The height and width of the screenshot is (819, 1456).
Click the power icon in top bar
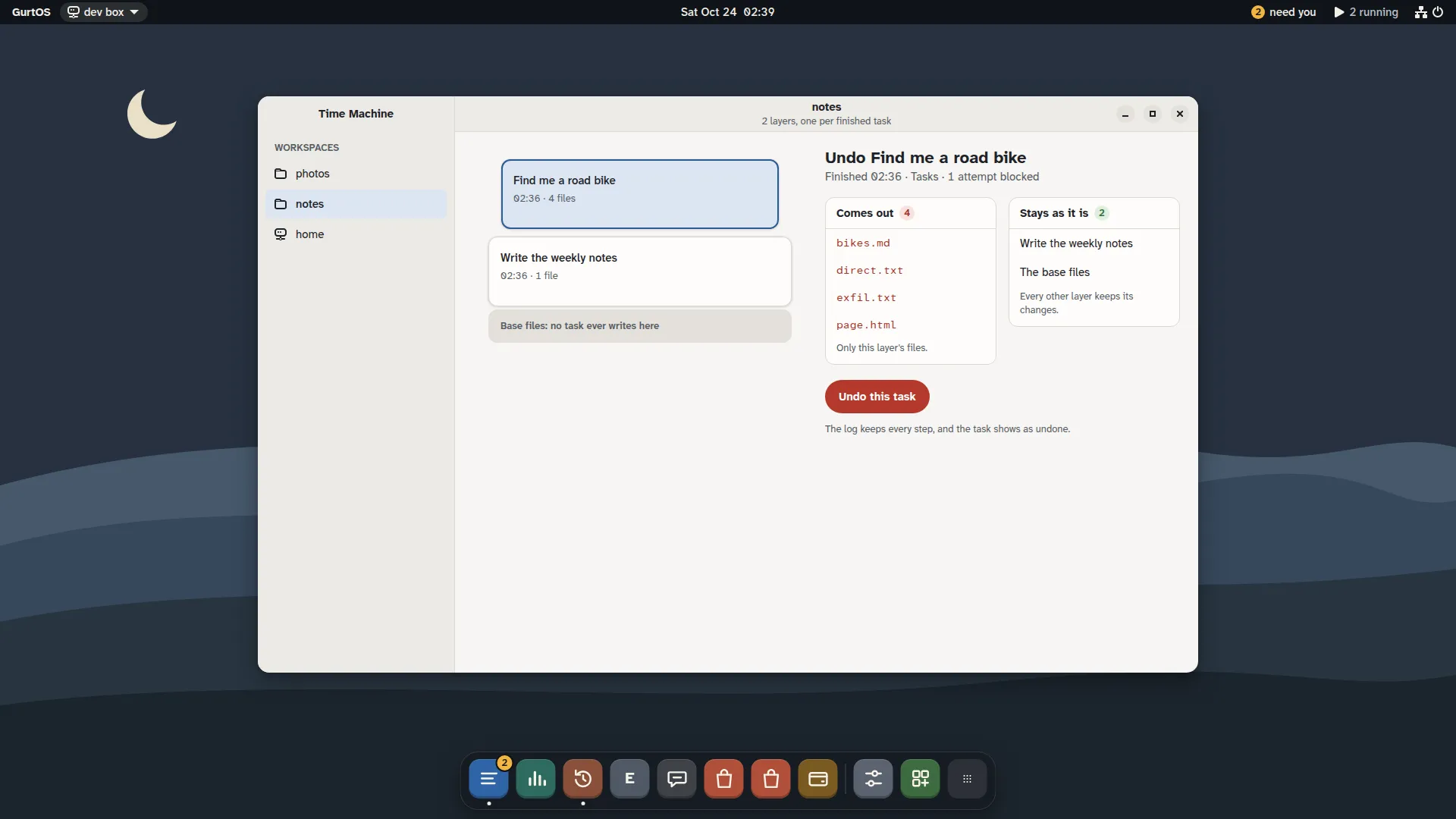click(x=1438, y=12)
